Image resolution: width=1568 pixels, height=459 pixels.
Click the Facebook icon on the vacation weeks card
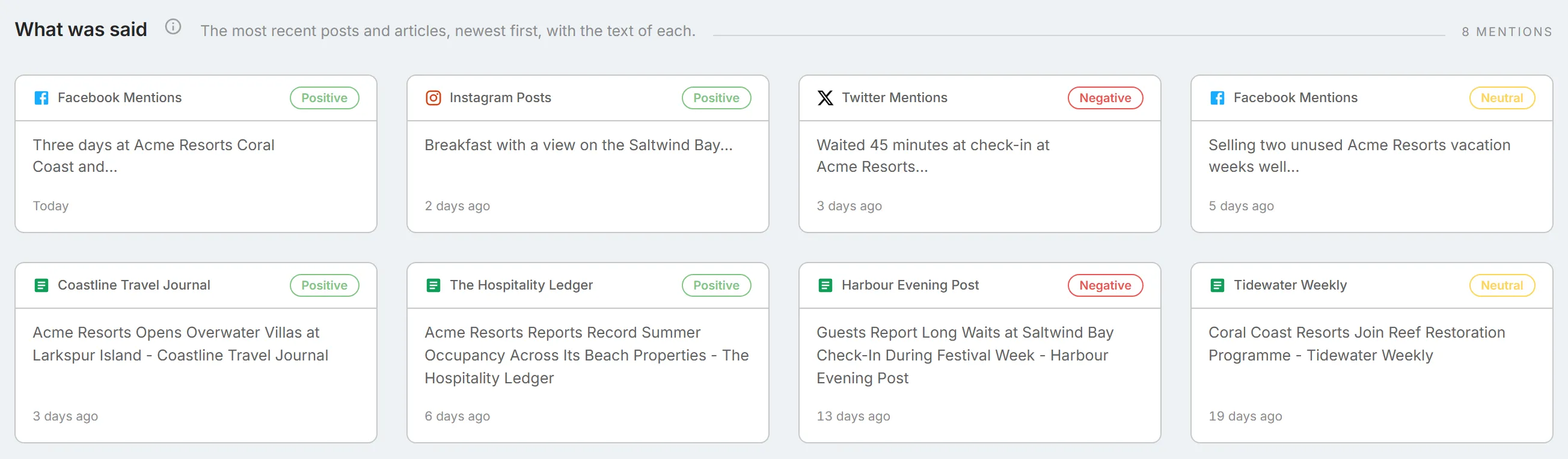point(1217,98)
